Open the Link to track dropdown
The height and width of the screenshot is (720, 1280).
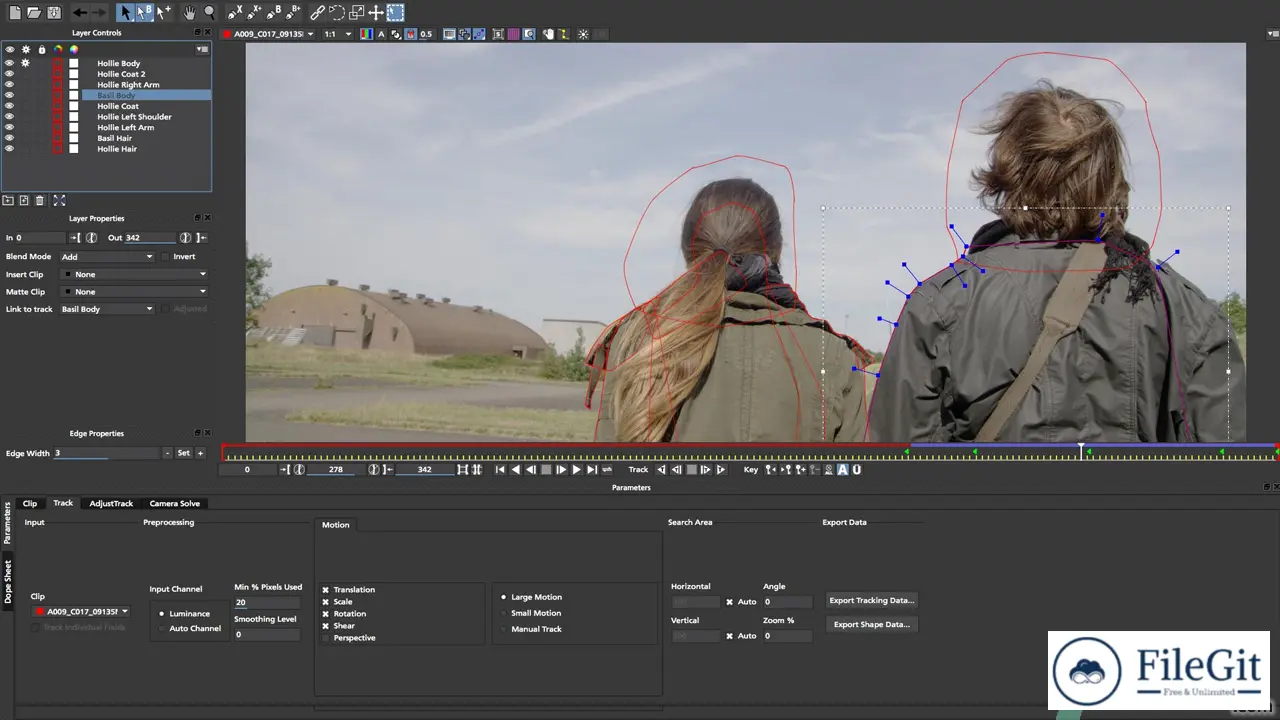[x=107, y=309]
